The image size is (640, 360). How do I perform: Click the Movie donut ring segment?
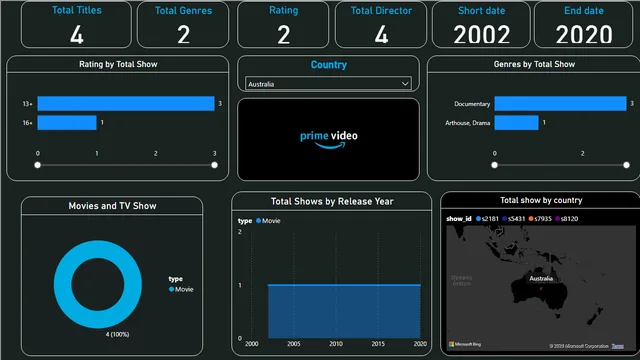point(61,284)
